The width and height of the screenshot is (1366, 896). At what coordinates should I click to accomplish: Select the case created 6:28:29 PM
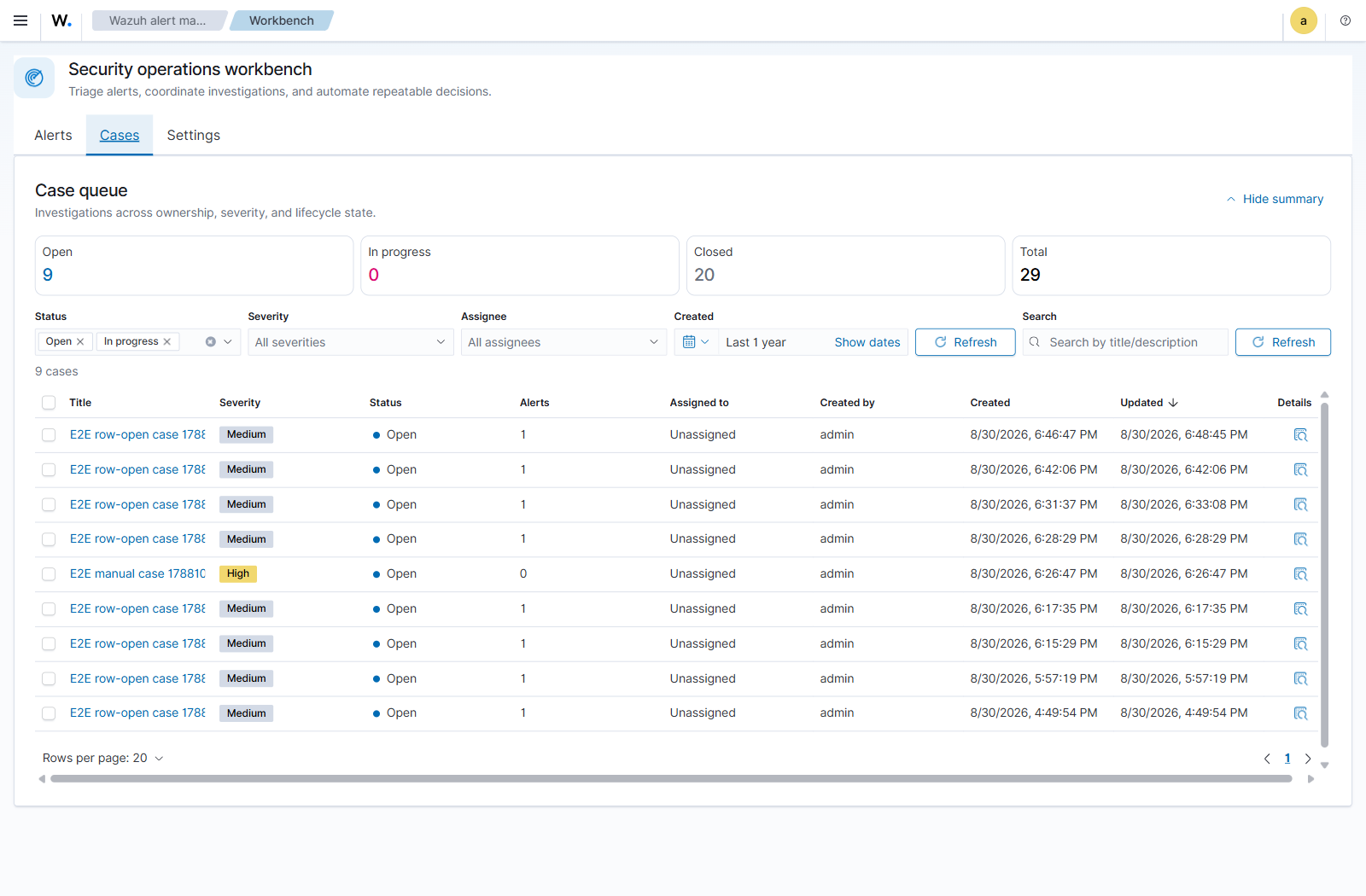(x=49, y=539)
